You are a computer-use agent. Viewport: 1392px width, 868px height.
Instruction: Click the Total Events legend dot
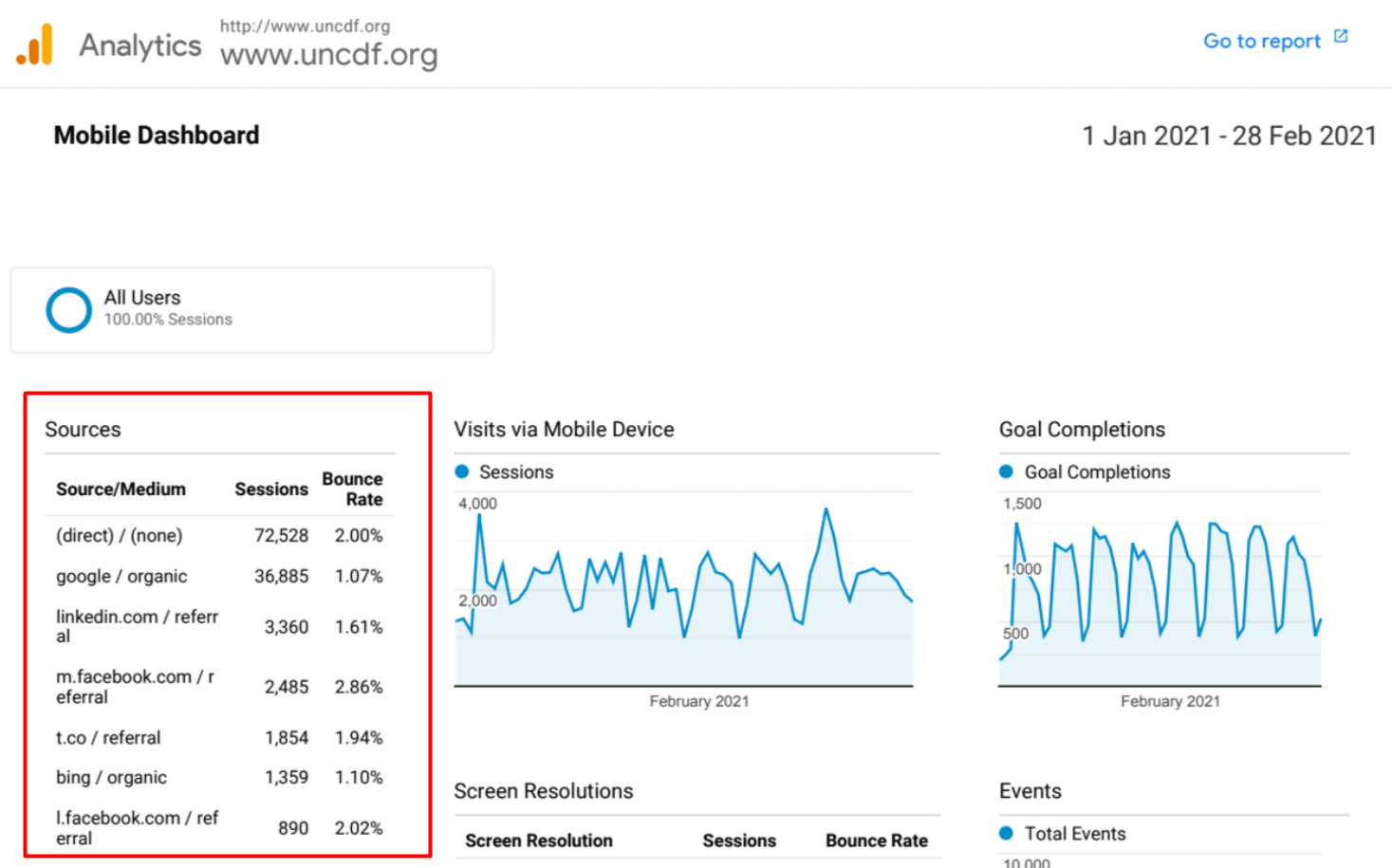(1007, 833)
